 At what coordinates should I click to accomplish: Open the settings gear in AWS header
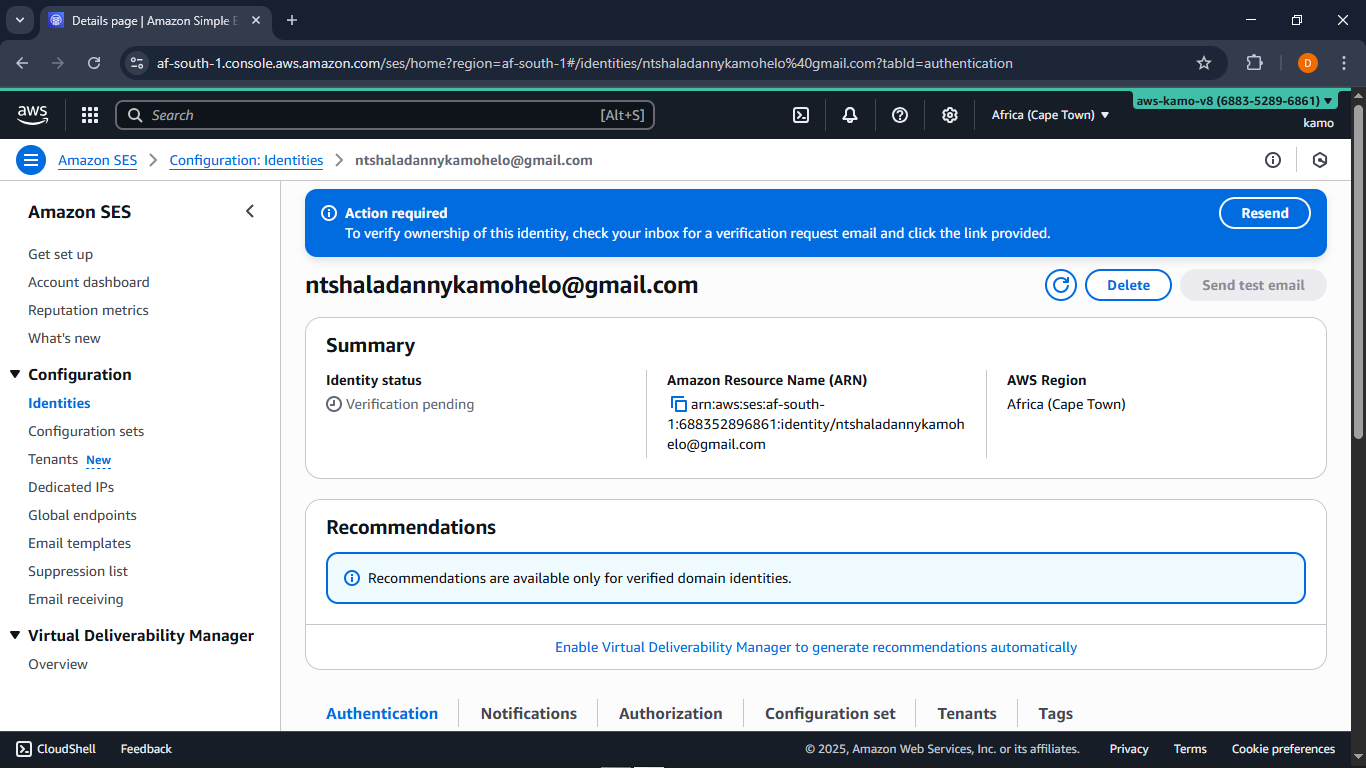[x=950, y=115]
